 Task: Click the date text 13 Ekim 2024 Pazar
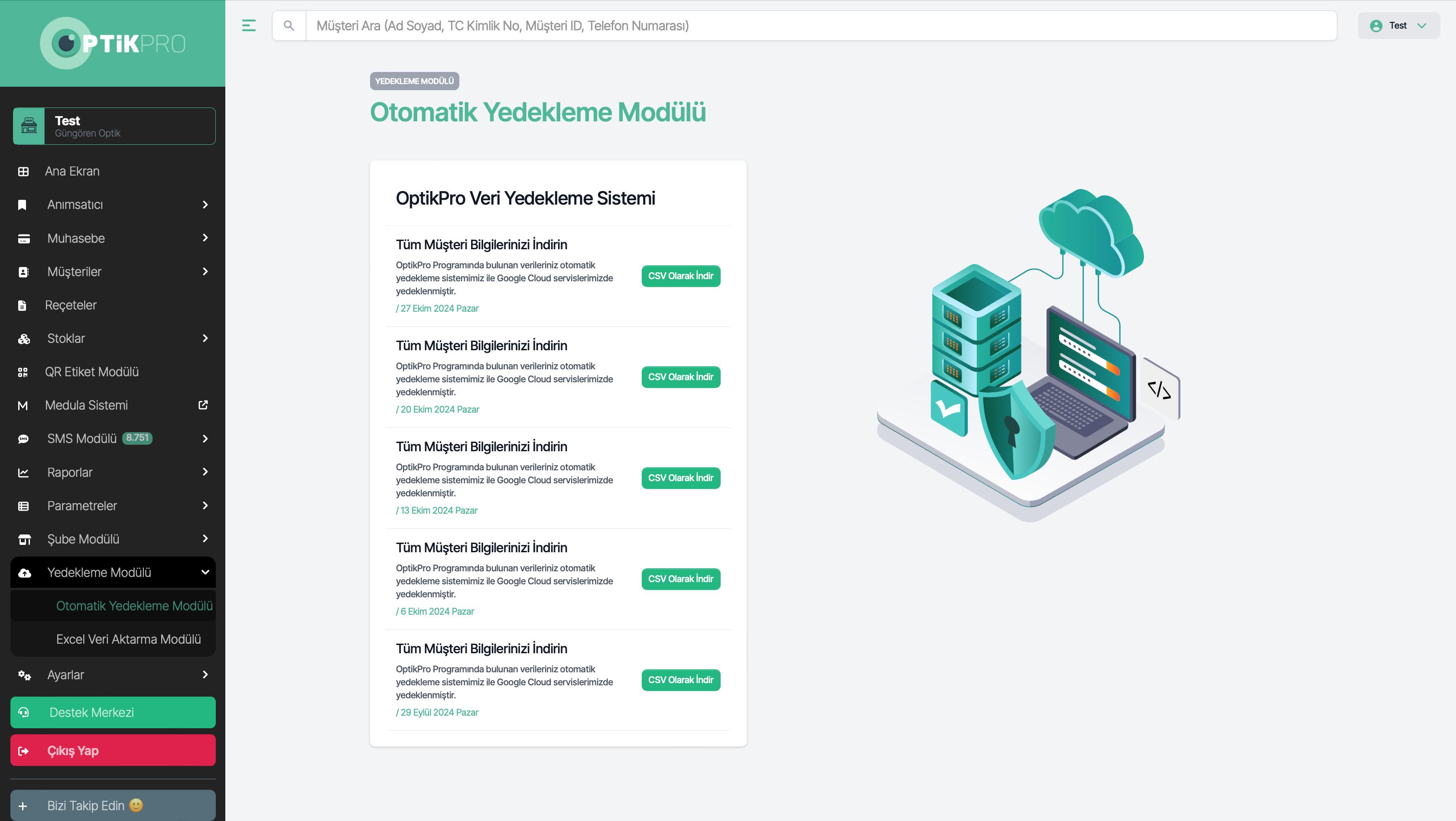pyautogui.click(x=439, y=511)
